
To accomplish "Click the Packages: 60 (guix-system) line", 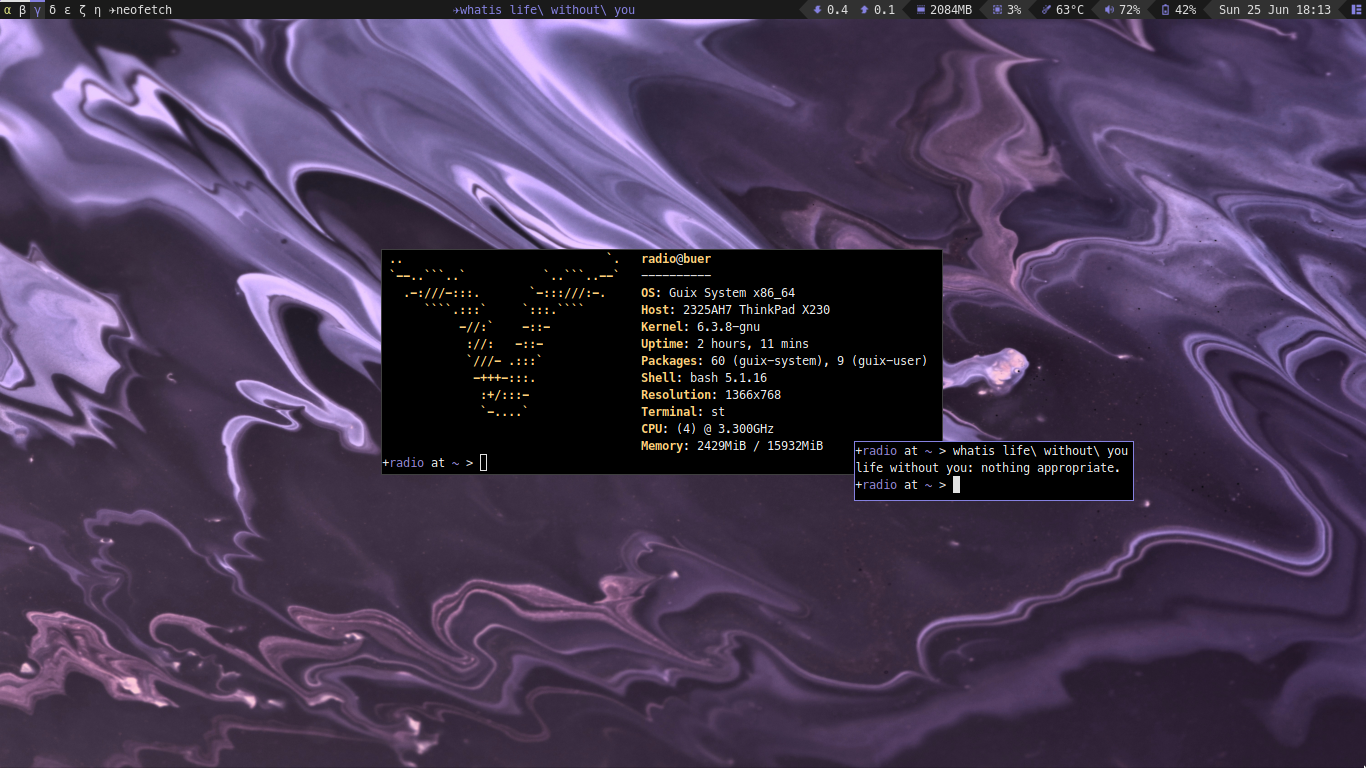I will pos(784,361).
